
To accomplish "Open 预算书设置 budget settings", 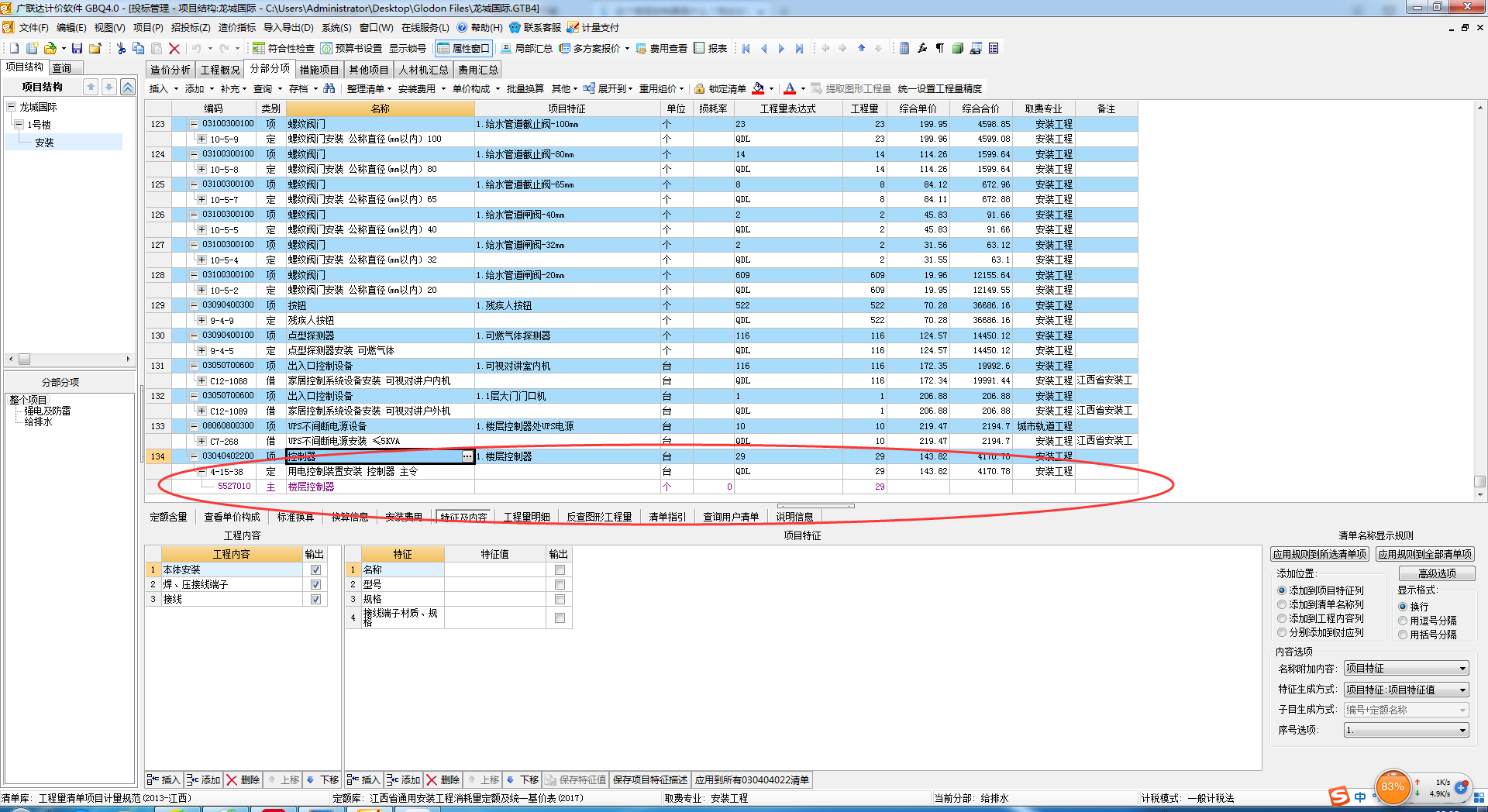I will click(351, 48).
